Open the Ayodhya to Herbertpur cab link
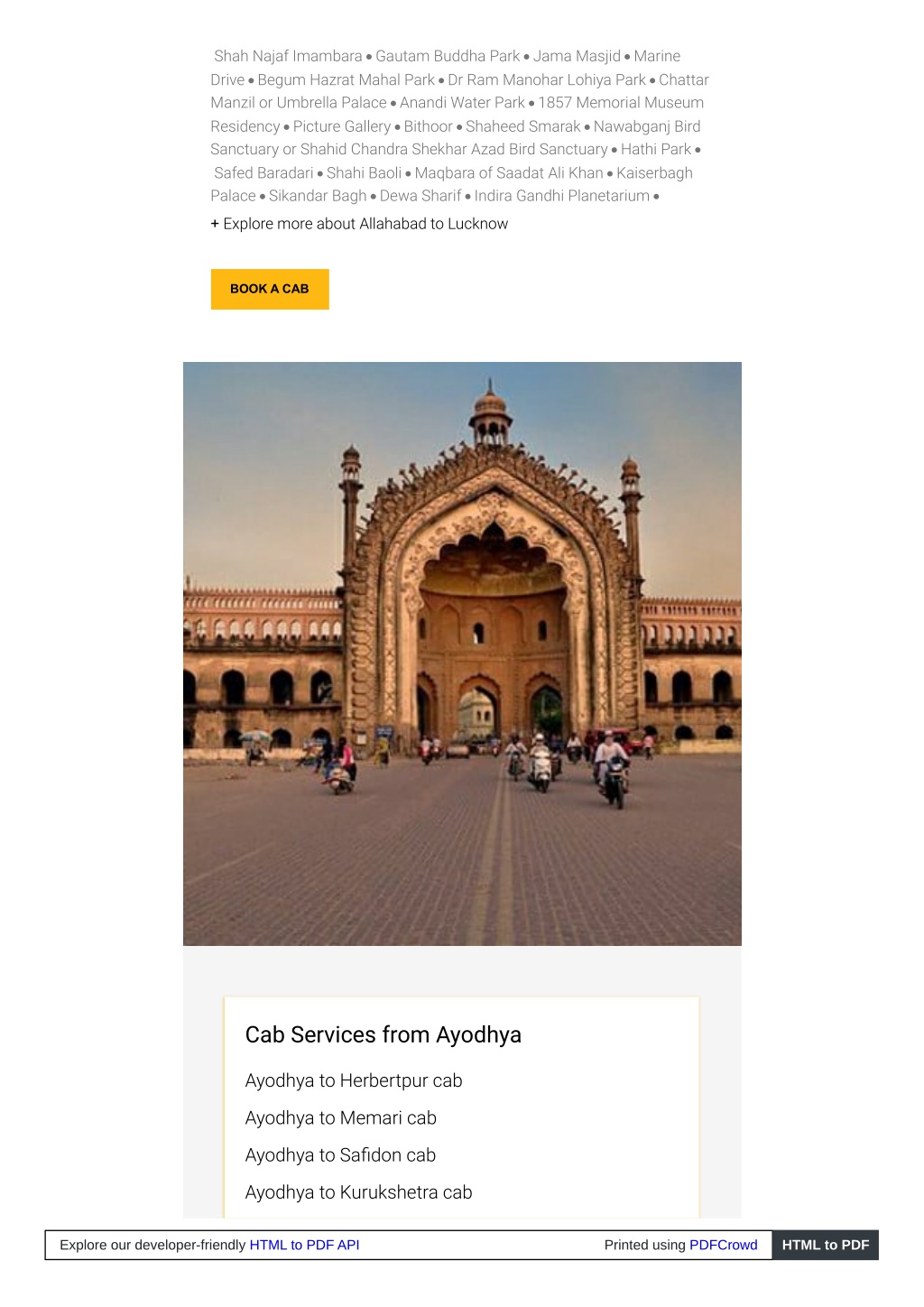Screen dimensions: 924x1307 coord(354,1080)
